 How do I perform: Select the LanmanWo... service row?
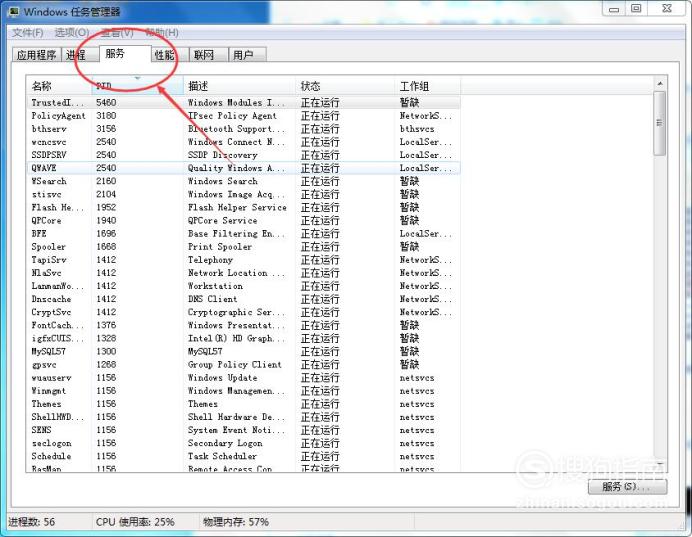coord(243,286)
